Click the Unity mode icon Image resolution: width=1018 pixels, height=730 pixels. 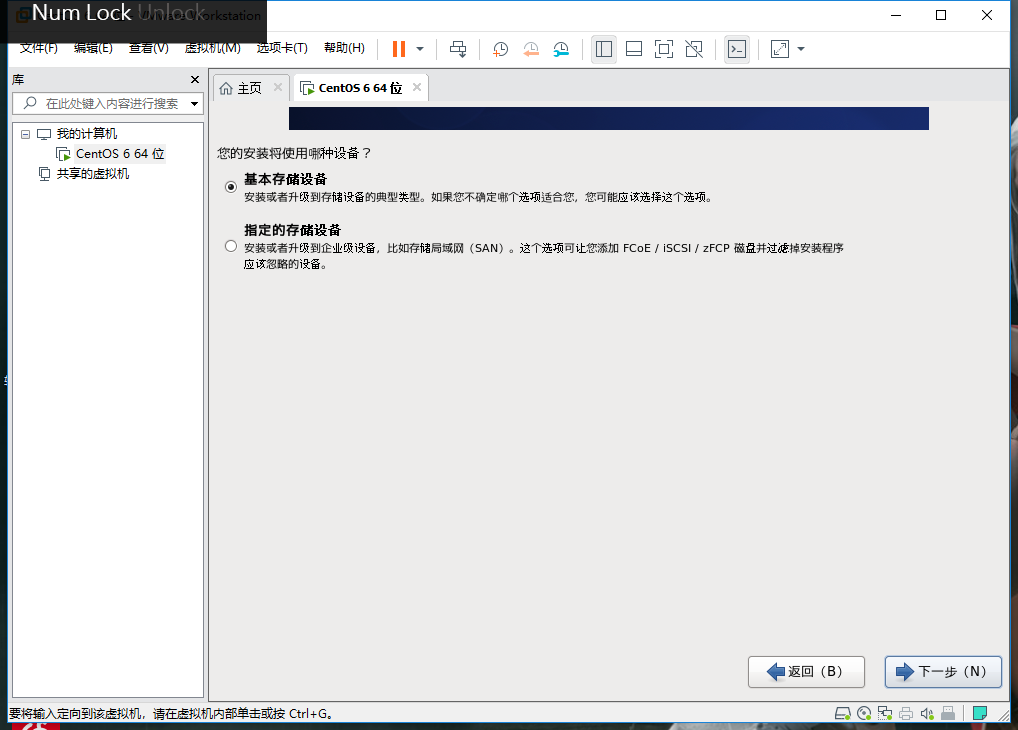click(x=694, y=49)
